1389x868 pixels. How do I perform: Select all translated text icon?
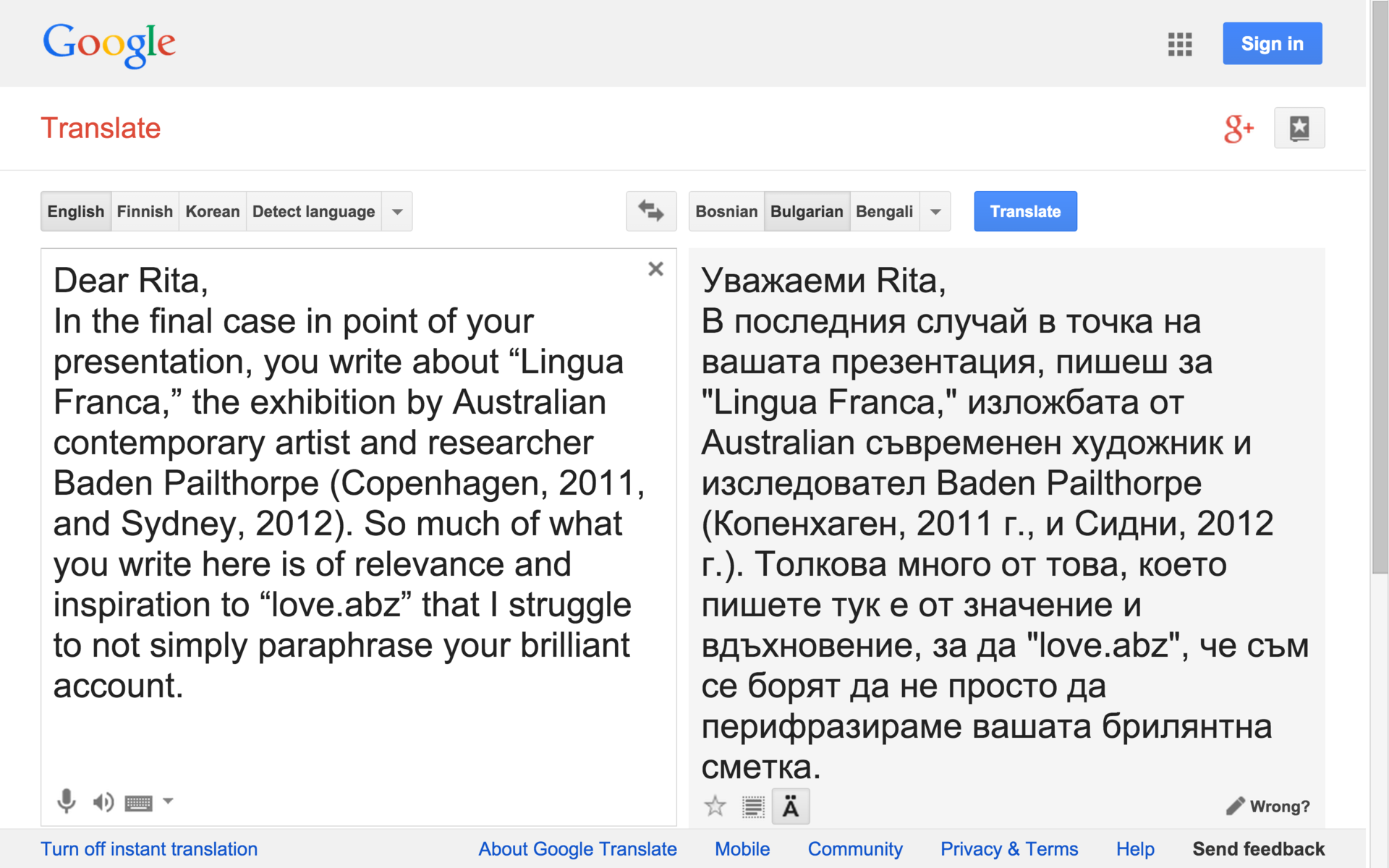tap(753, 806)
